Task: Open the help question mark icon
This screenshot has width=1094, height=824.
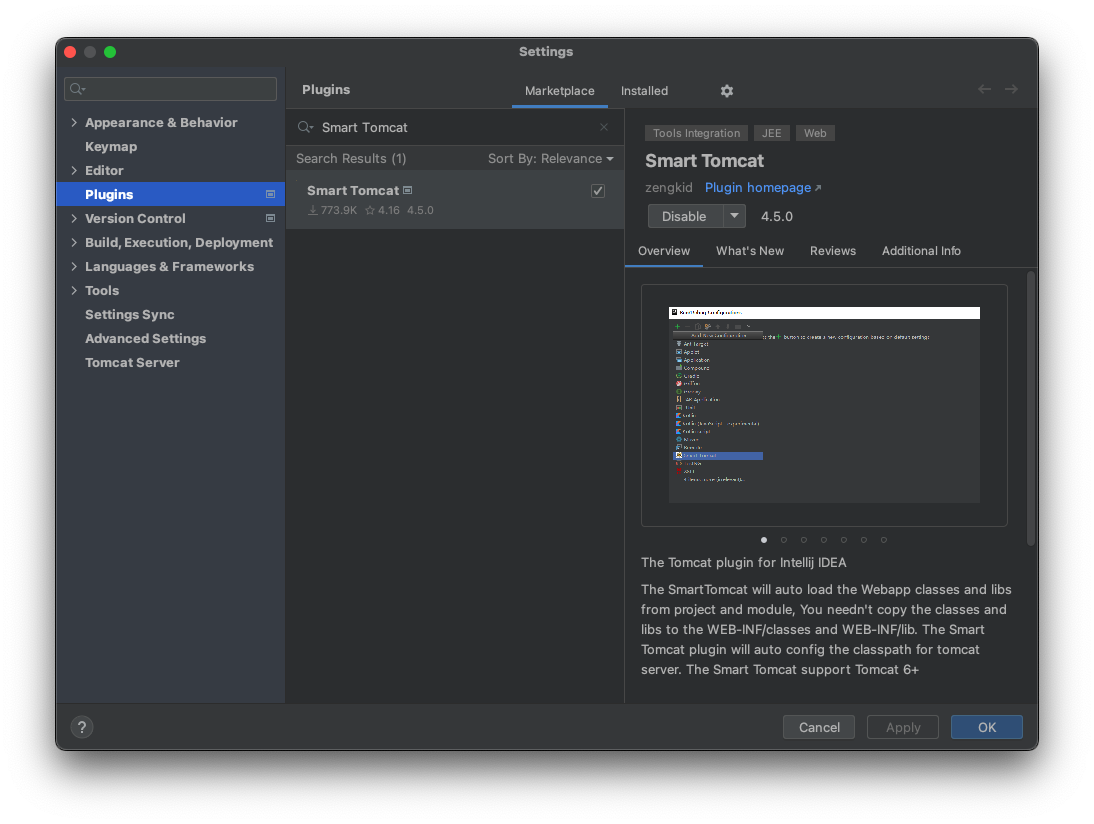Action: point(81,727)
